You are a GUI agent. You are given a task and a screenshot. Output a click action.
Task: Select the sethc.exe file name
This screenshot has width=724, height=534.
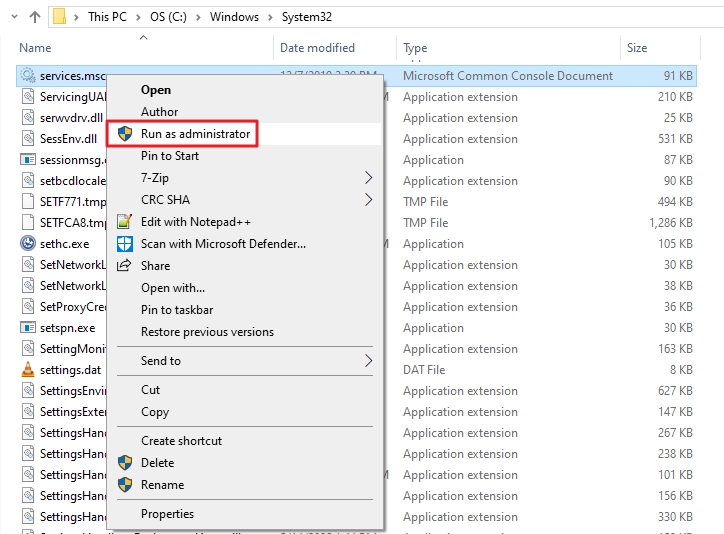pos(65,244)
